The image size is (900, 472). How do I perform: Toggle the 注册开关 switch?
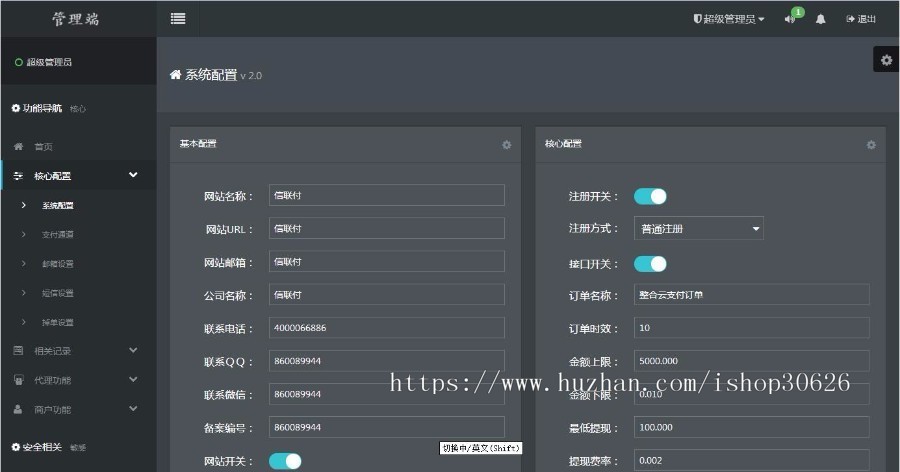650,196
